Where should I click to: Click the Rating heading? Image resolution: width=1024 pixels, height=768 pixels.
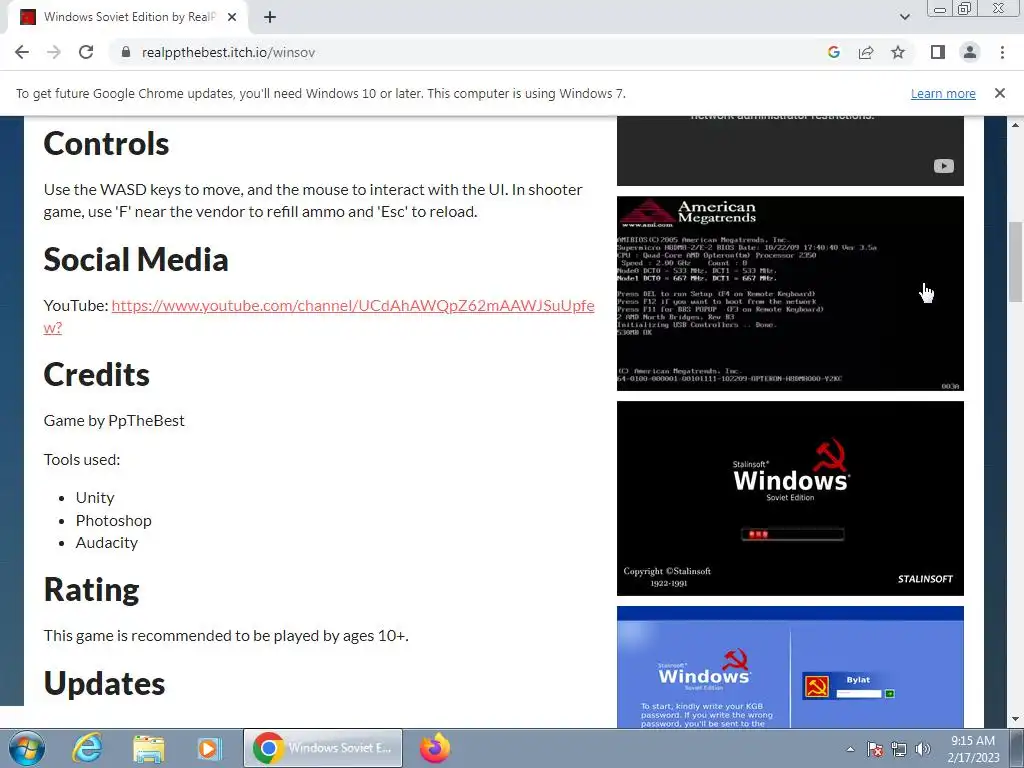point(91,590)
